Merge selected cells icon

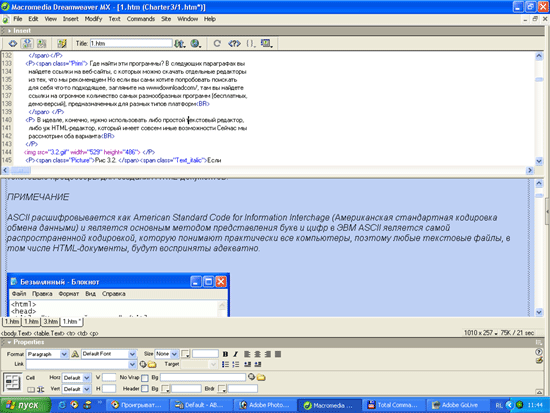coord(31,389)
